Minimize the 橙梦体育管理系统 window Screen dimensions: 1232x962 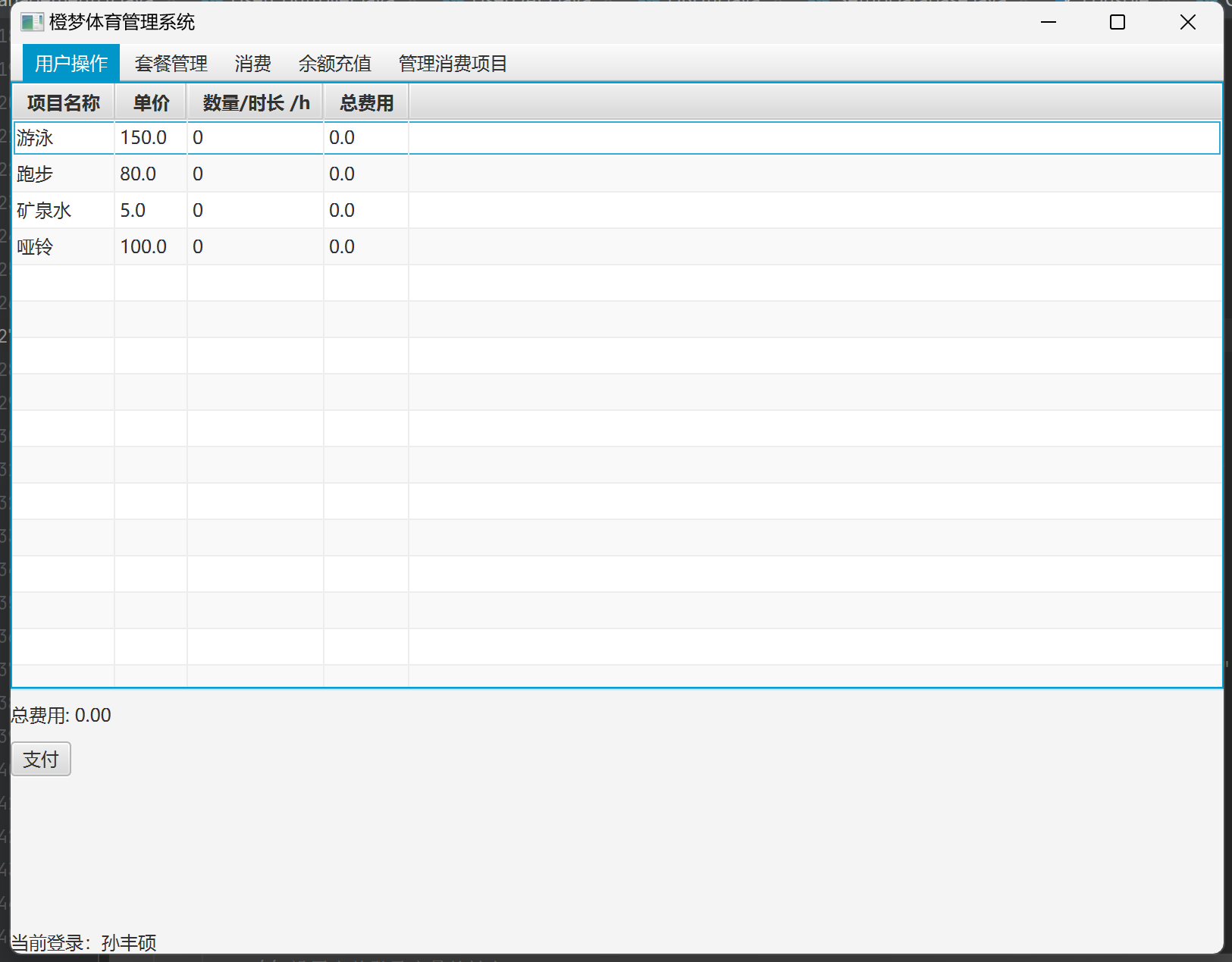(x=1049, y=23)
